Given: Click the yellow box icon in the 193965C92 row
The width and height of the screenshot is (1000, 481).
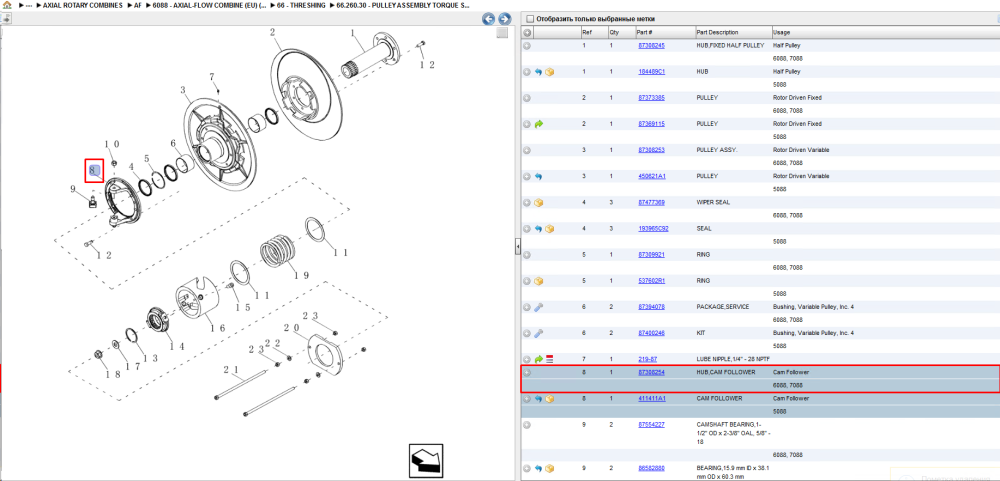Looking at the screenshot, I should pos(549,229).
